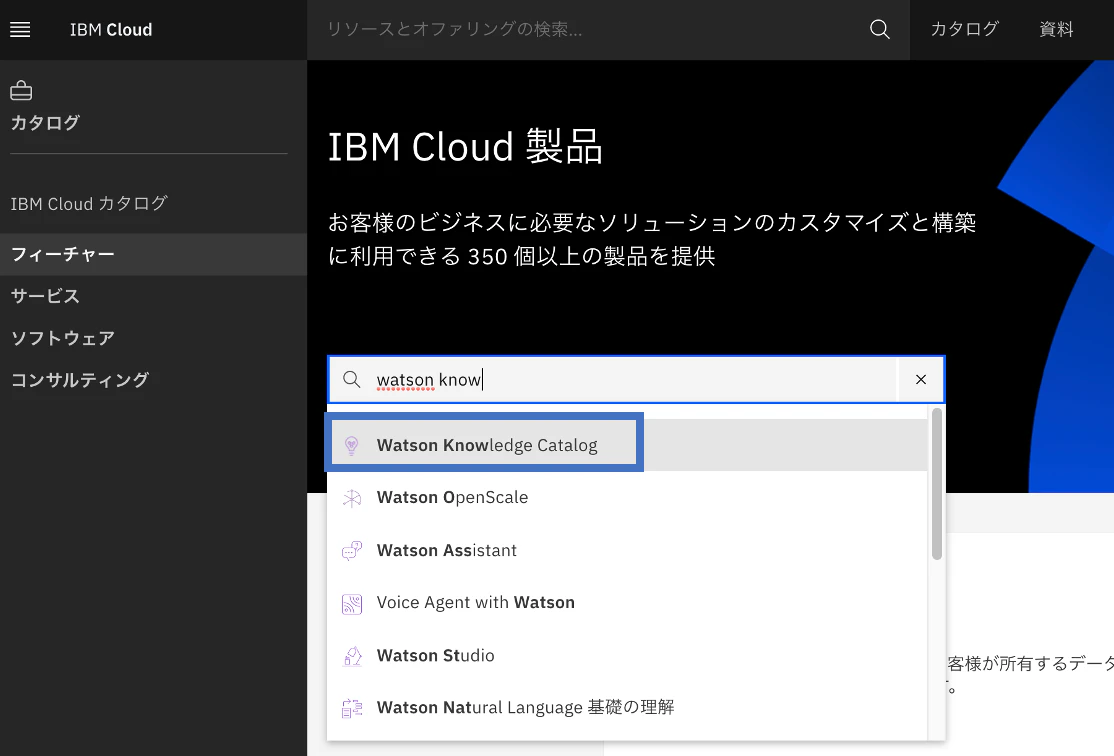Click the header search magnifier icon
This screenshot has width=1114, height=756.
(x=880, y=29)
